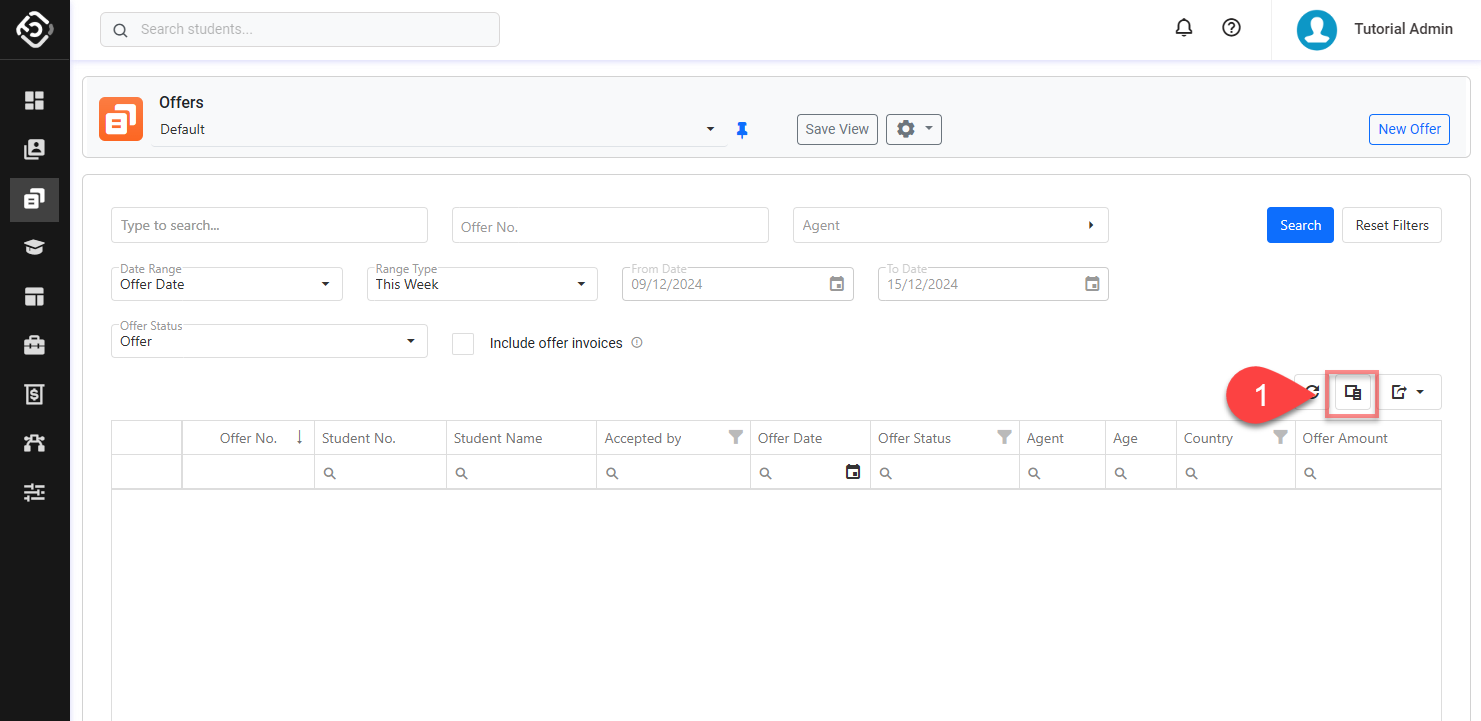Open the From Date calendar picker

tap(837, 284)
